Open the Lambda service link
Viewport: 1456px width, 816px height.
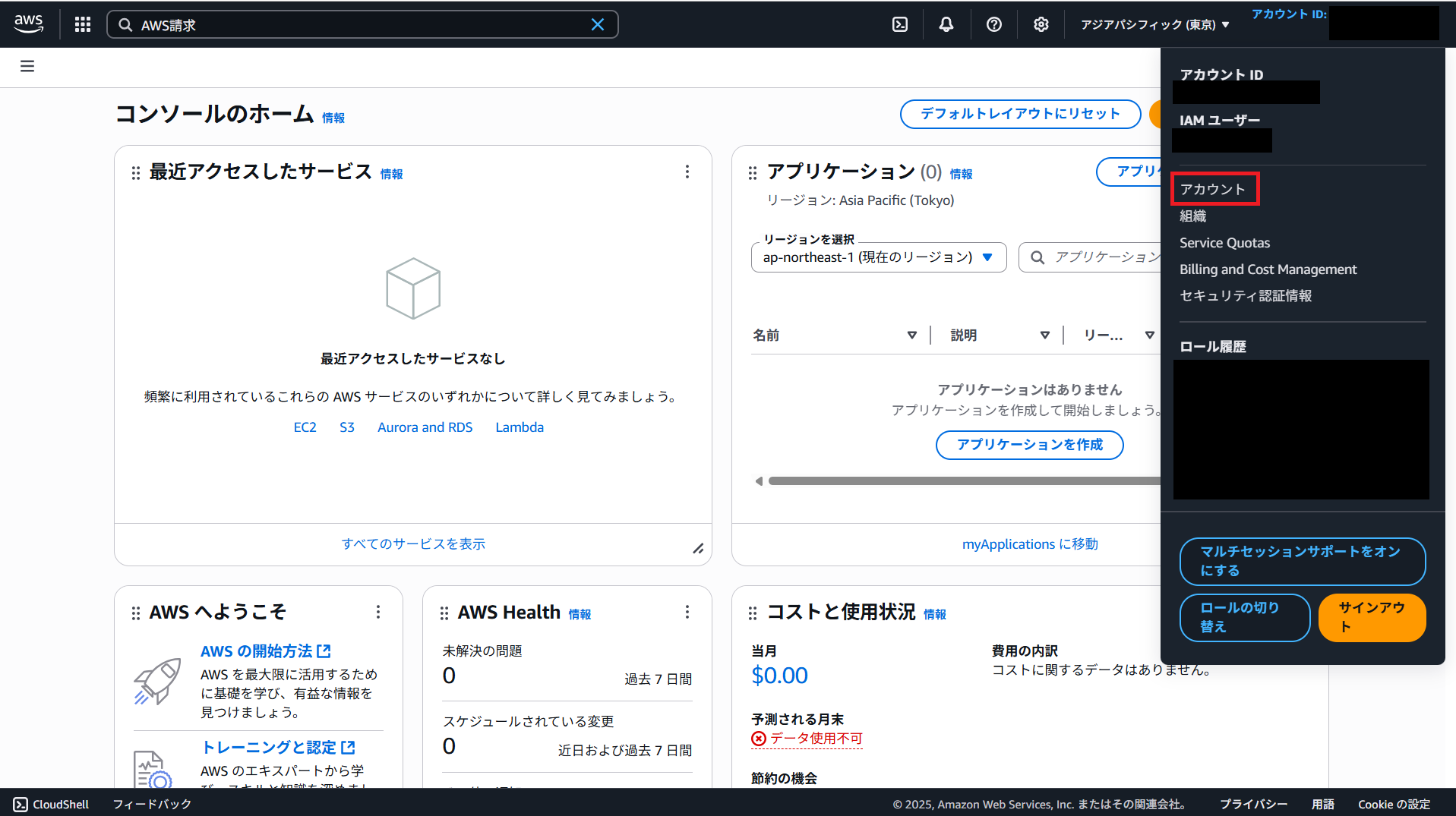520,427
